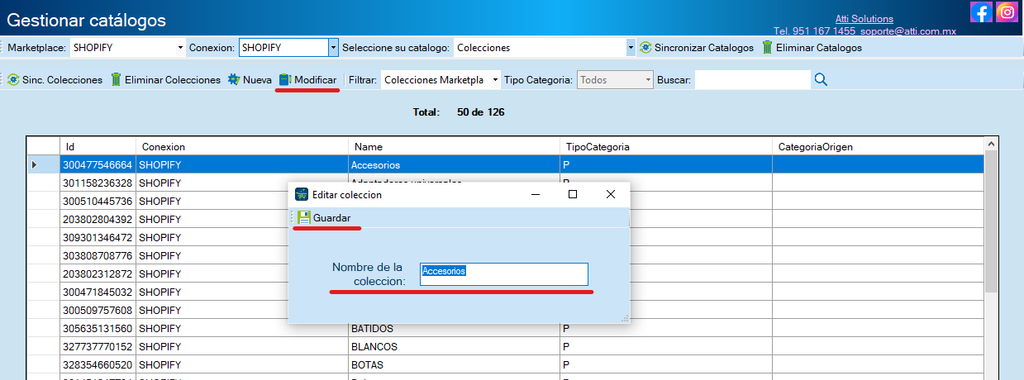Click the Id column header
This screenshot has height=380, width=1024.
[98, 146]
